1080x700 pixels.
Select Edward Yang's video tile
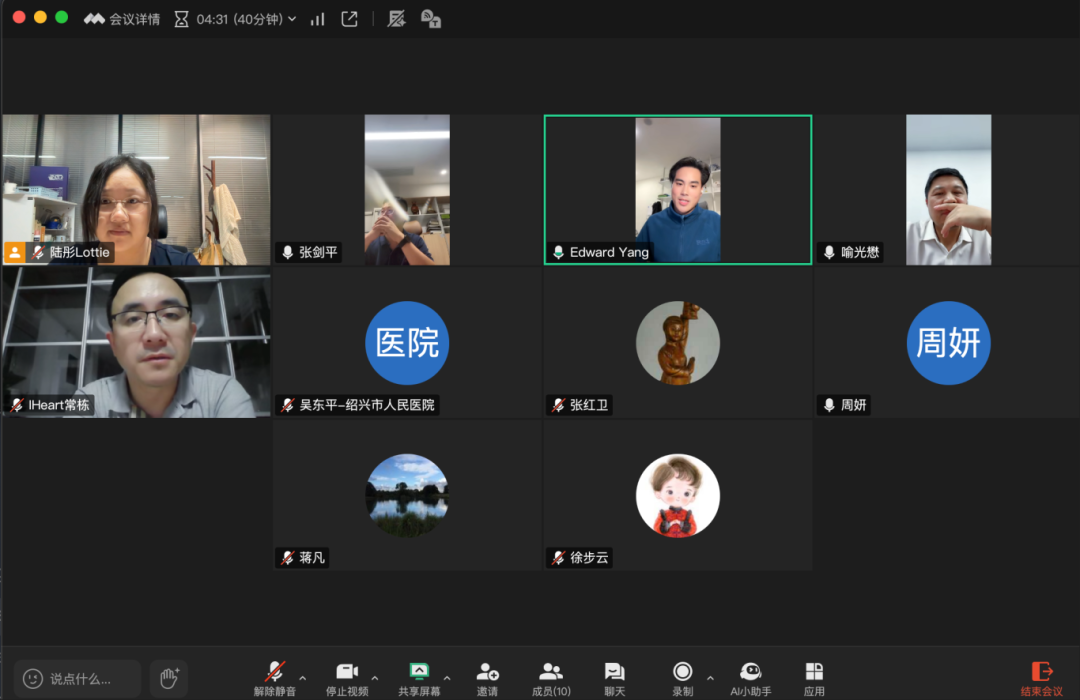click(678, 190)
